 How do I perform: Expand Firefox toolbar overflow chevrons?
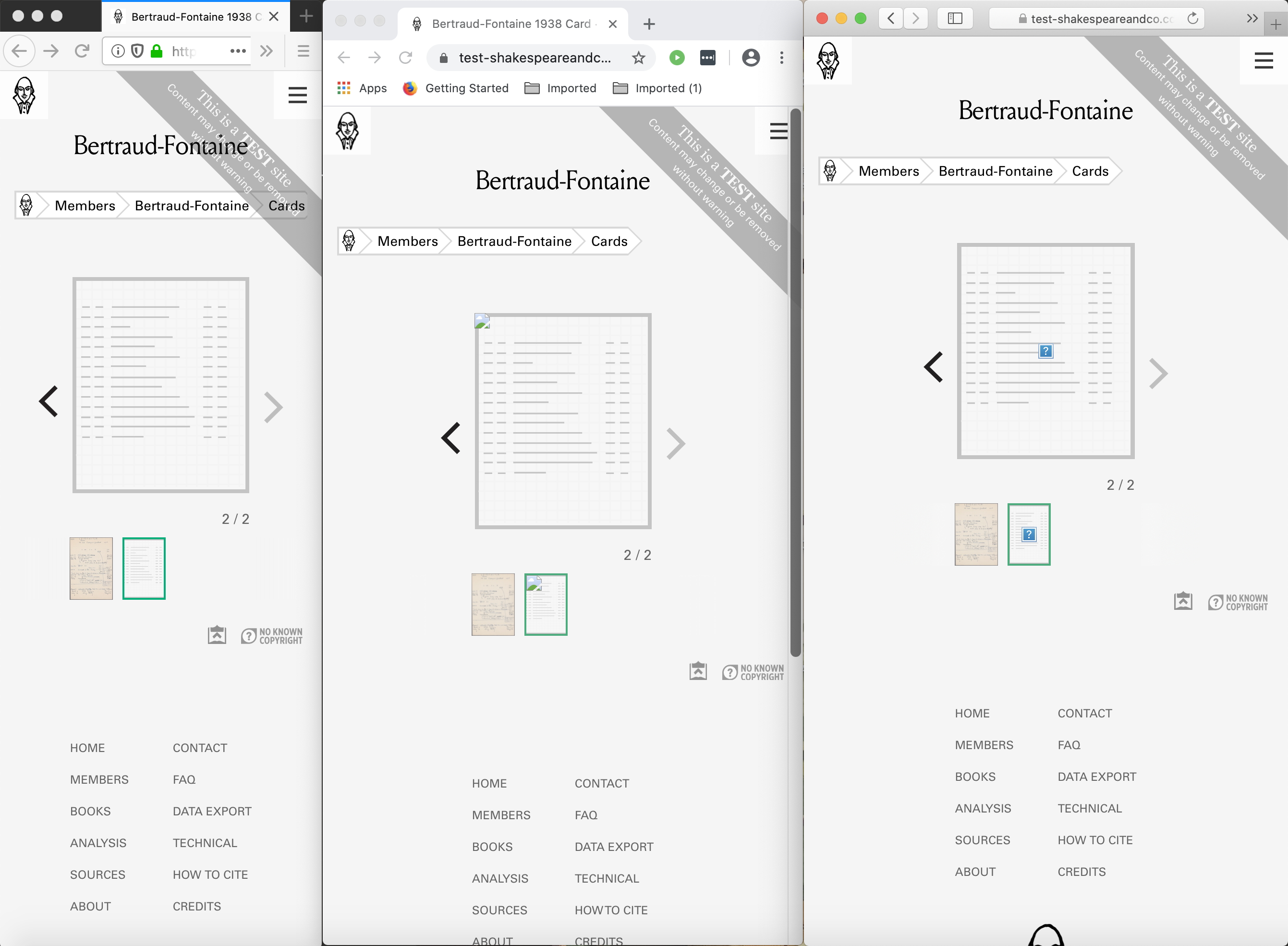click(266, 51)
